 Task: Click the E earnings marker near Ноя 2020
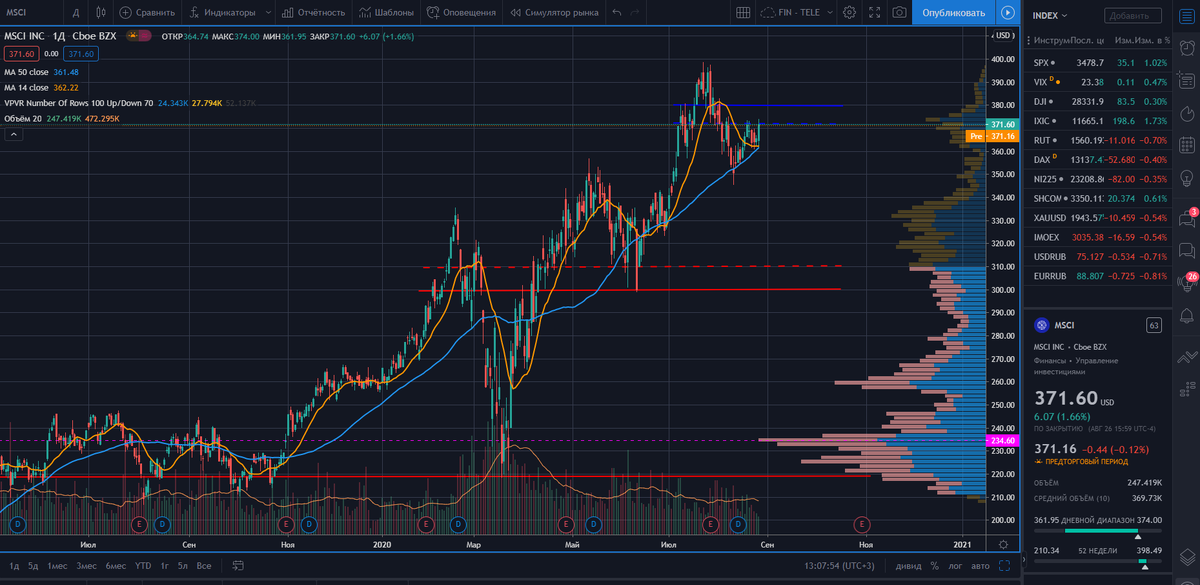[x=861, y=523]
